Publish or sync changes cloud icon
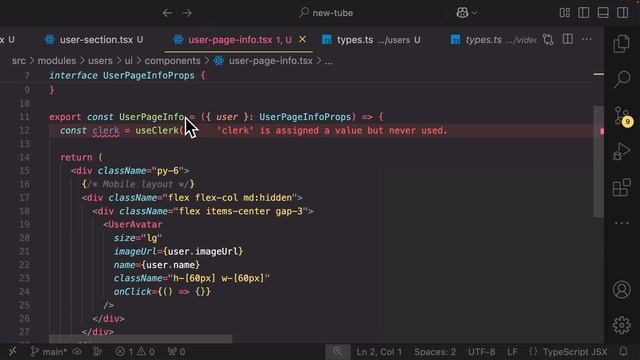 click(x=77, y=351)
